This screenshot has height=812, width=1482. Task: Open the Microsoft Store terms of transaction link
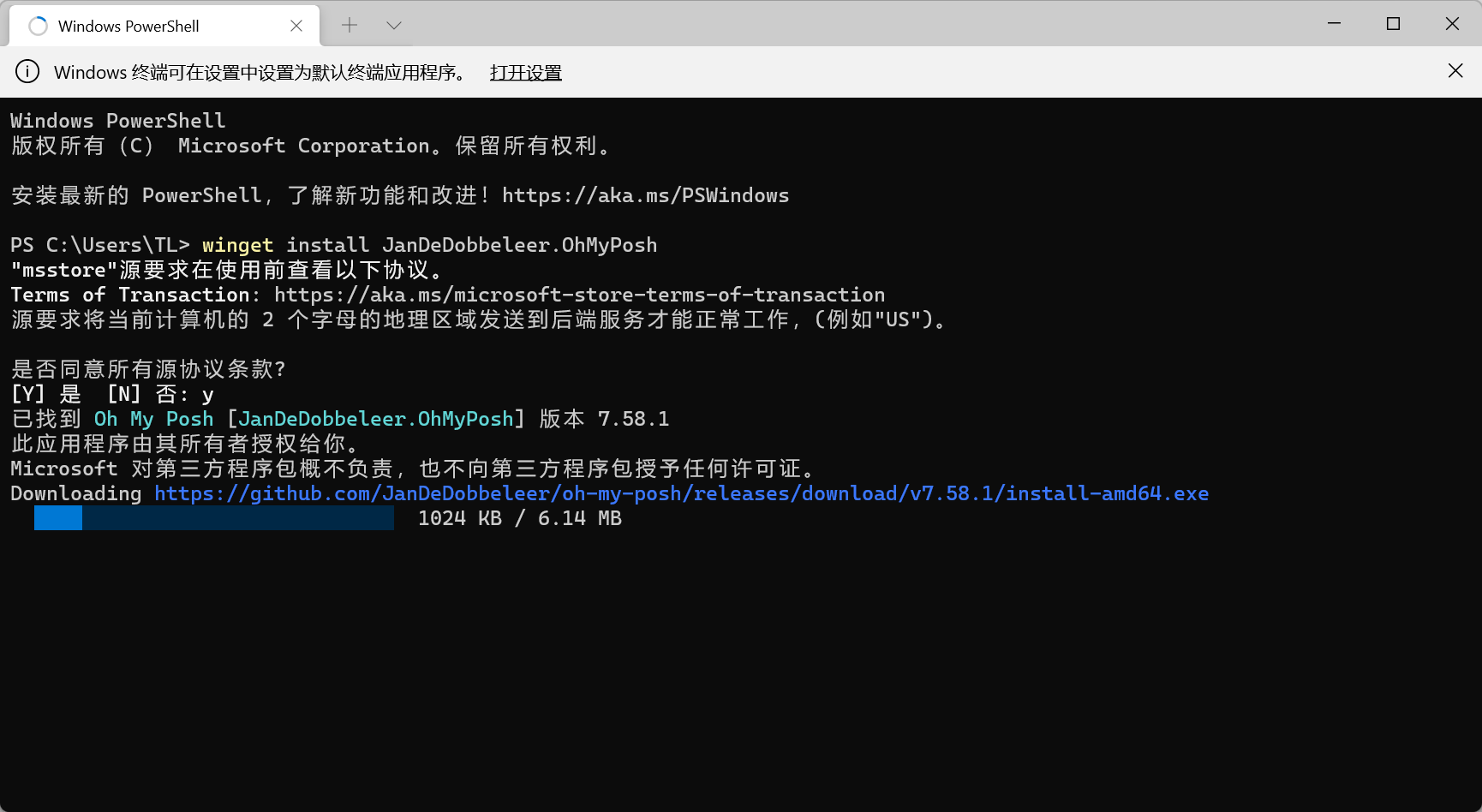pos(579,295)
